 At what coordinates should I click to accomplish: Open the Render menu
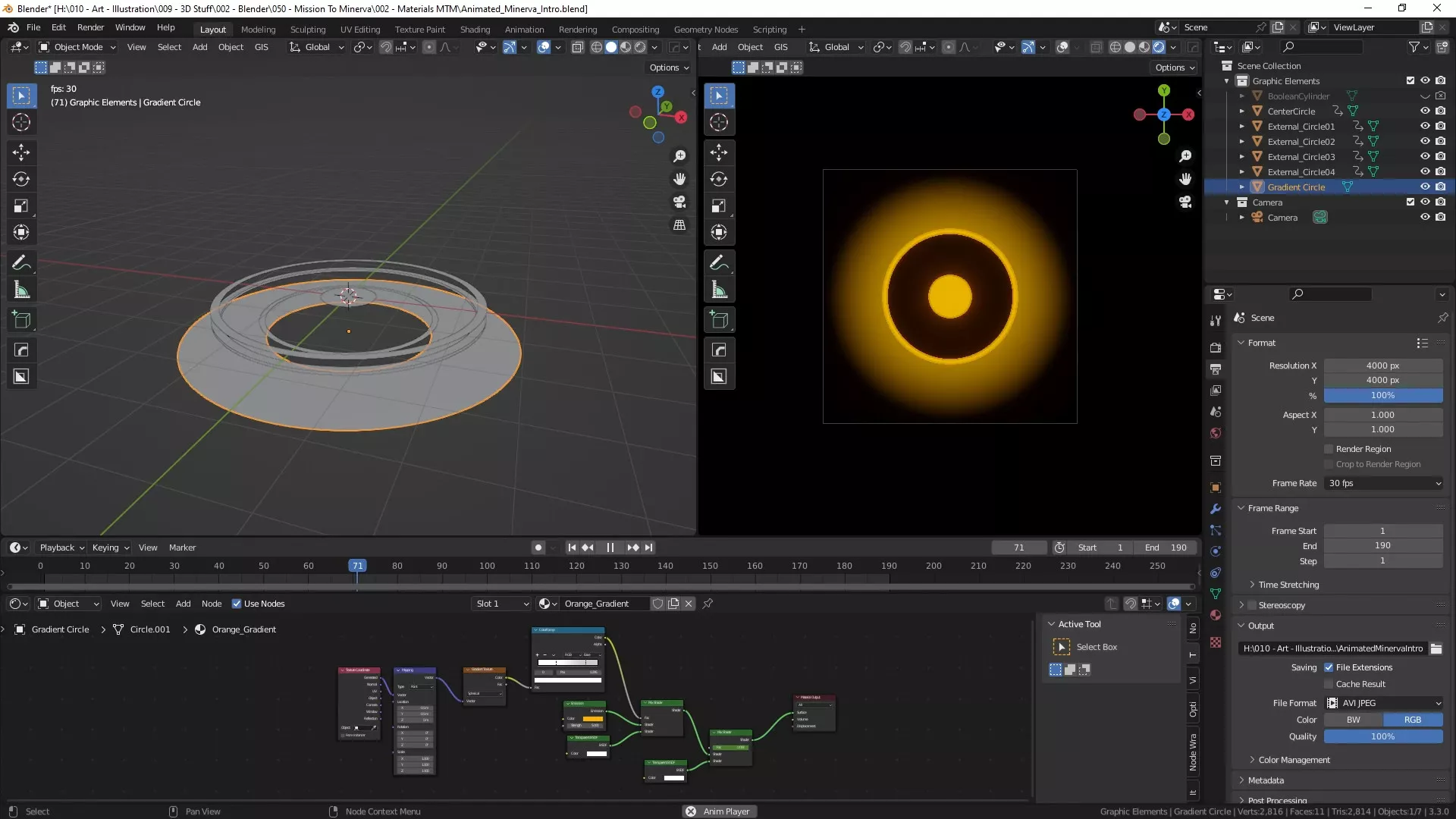coord(90,27)
